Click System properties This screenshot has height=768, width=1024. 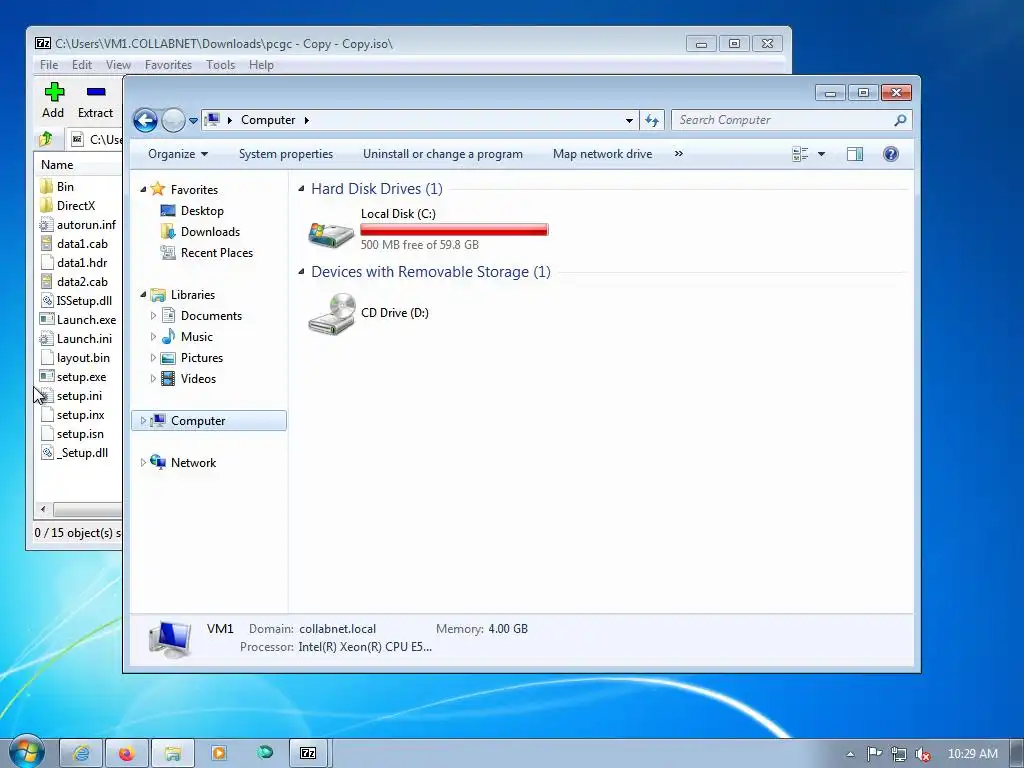(x=286, y=154)
